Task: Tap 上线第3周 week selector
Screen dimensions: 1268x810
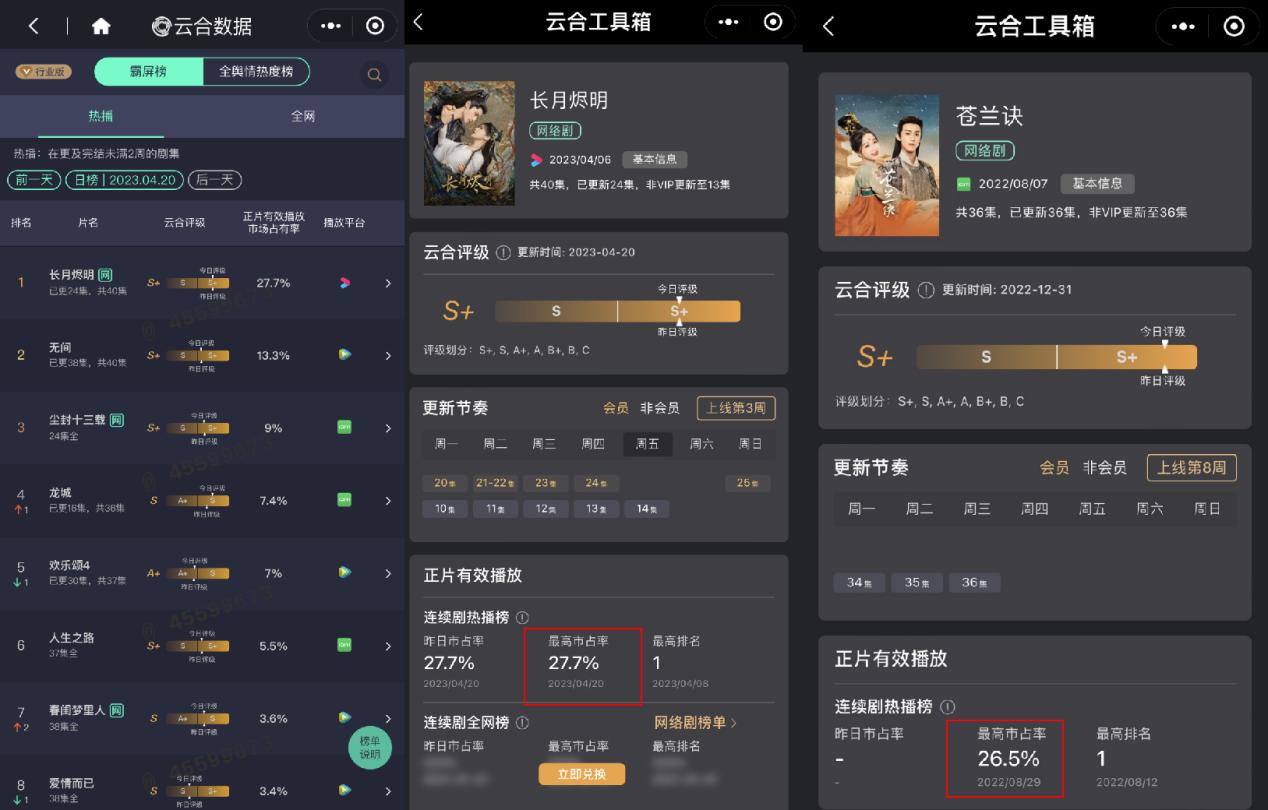Action: (736, 408)
